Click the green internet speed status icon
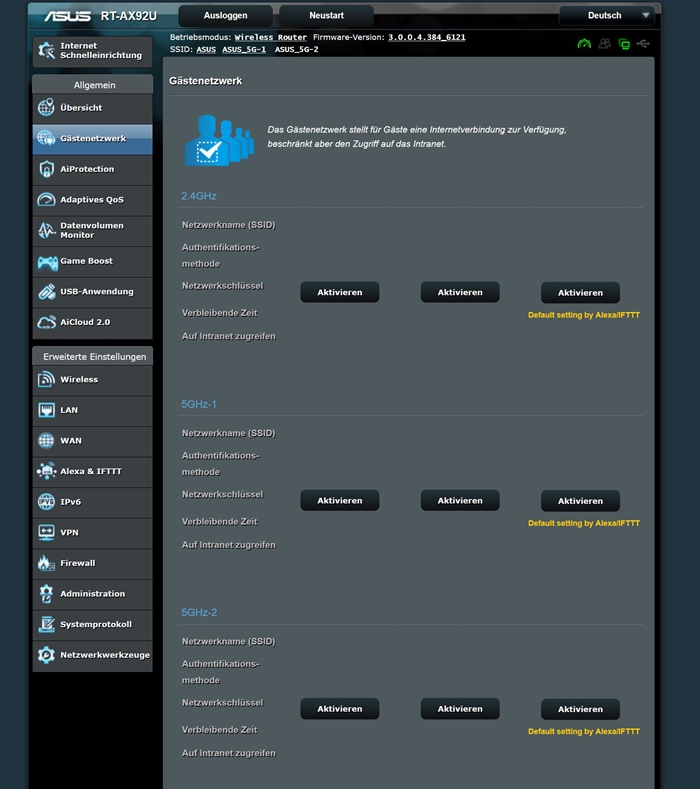The height and width of the screenshot is (789, 700). pos(584,44)
